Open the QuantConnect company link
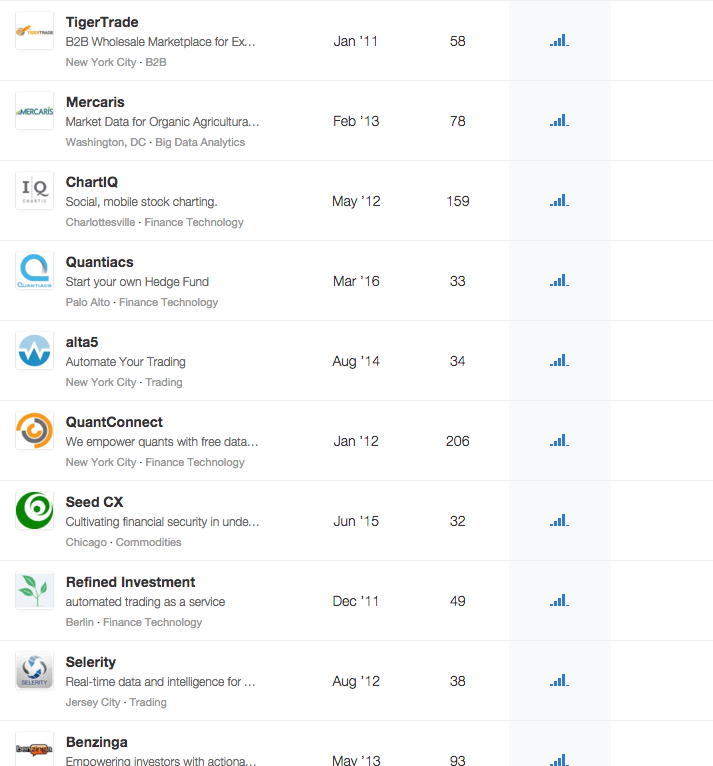 114,422
